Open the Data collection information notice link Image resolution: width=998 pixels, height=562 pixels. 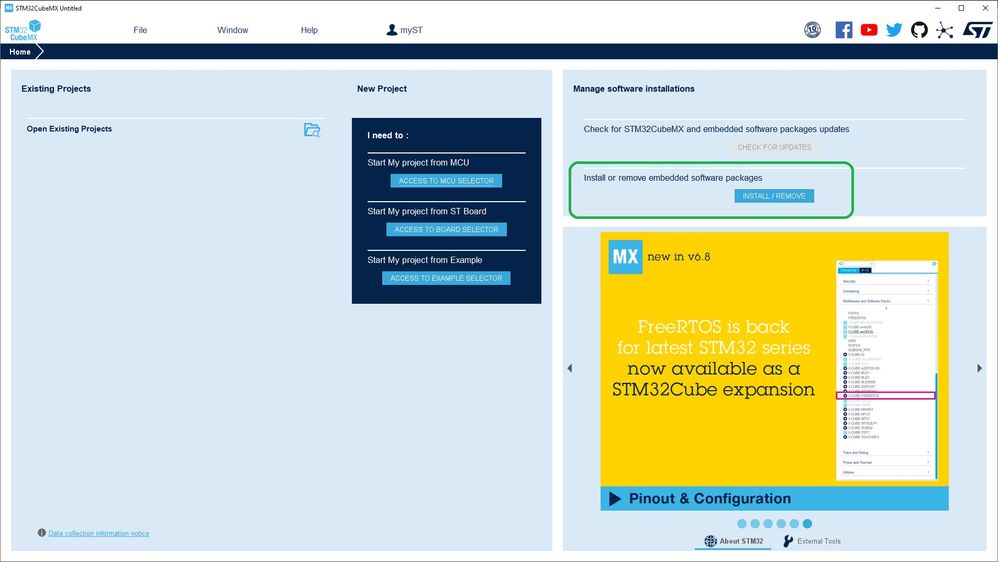(99, 533)
